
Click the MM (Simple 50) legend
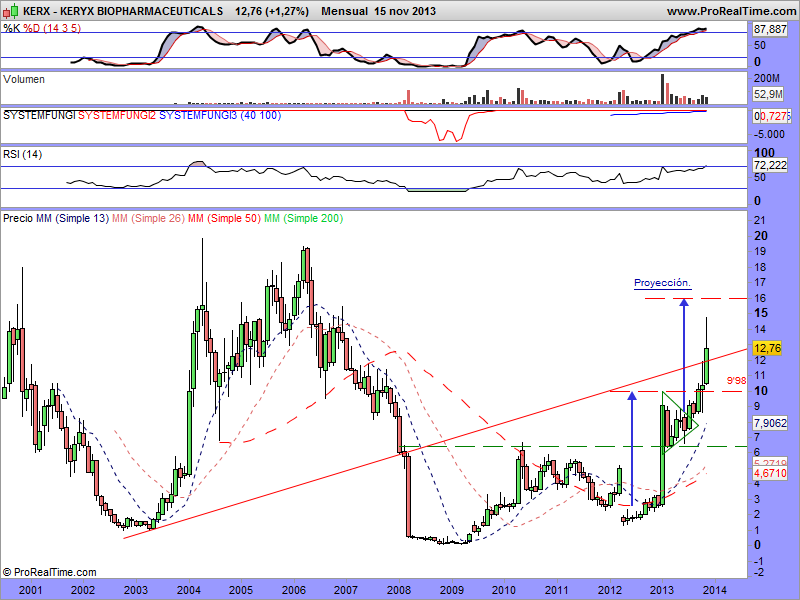coord(224,218)
